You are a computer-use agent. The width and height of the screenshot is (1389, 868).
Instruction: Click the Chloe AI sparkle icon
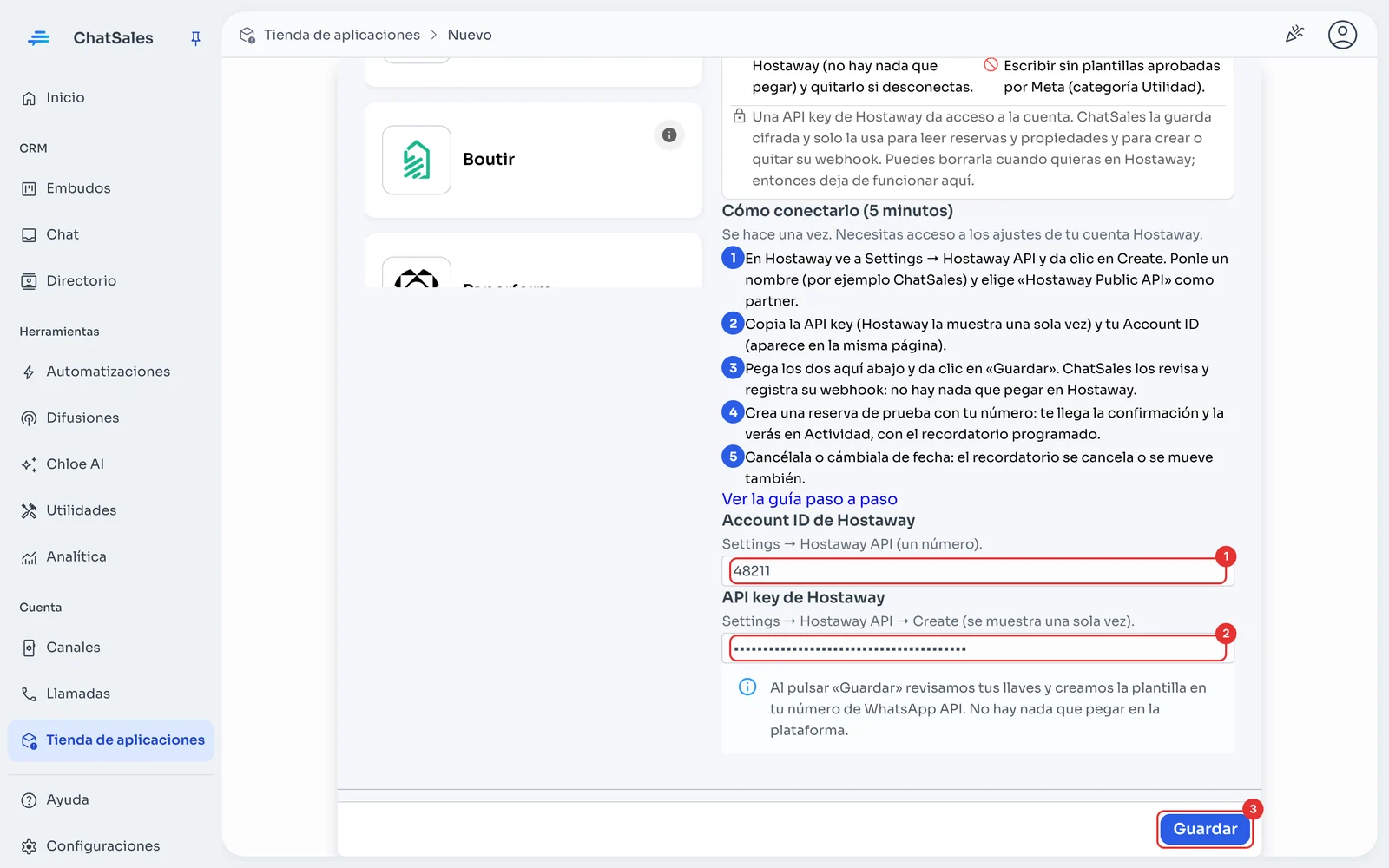point(29,464)
